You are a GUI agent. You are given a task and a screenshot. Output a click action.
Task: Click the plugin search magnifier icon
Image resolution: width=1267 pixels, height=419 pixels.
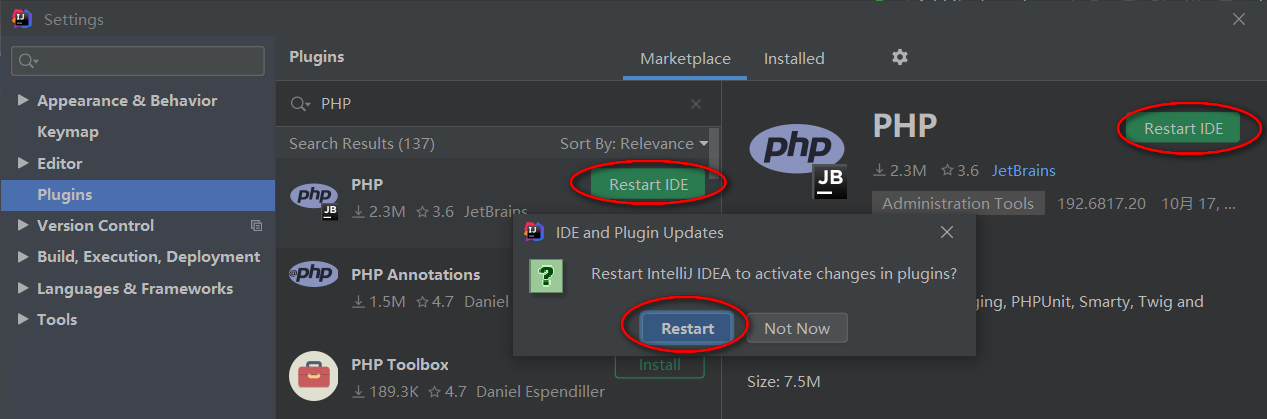(x=300, y=104)
